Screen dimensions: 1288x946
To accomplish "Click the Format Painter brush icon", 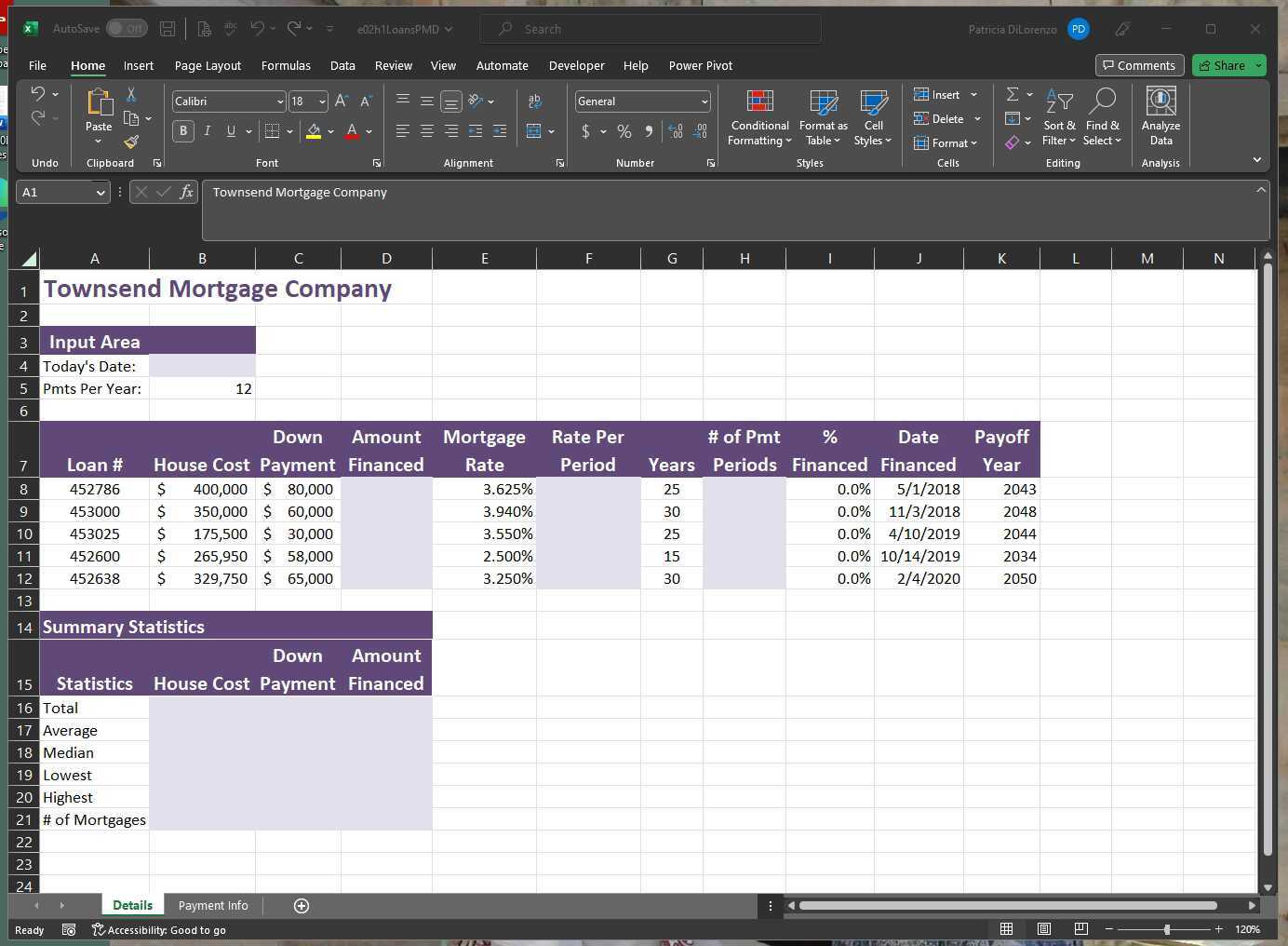I will point(131,142).
